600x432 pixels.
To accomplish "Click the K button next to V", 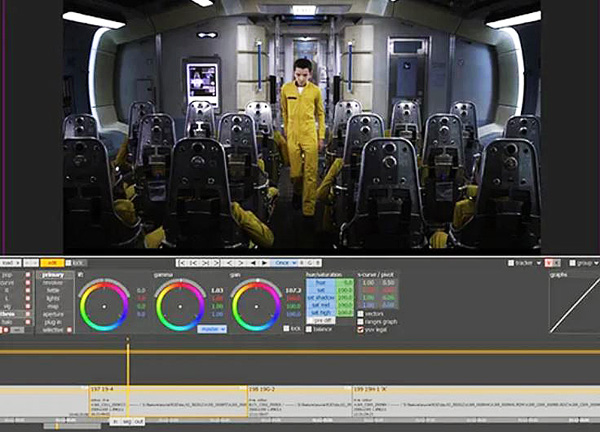I will pos(556,263).
